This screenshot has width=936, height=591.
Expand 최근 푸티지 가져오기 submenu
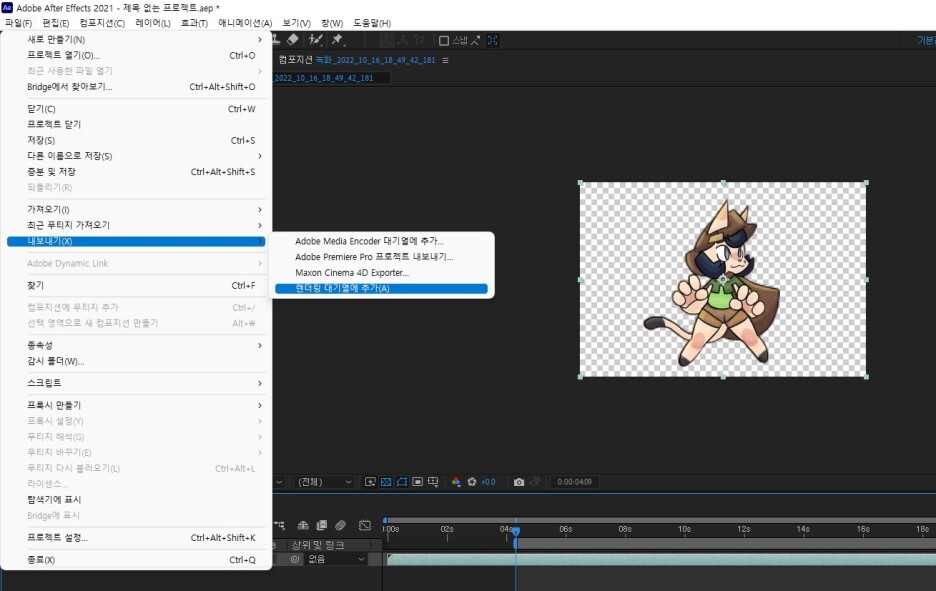tap(136, 224)
